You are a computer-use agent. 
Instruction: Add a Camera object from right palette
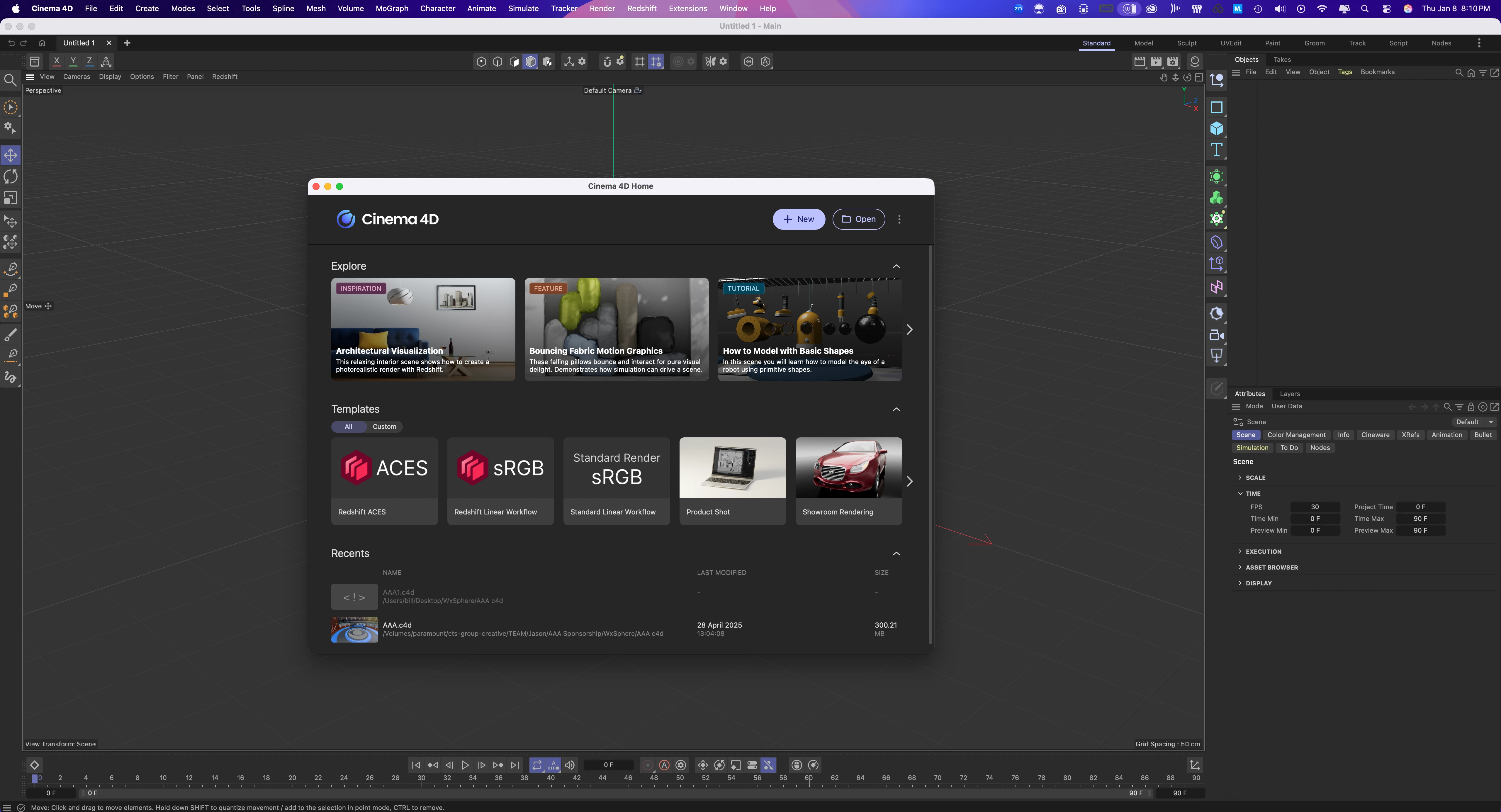1217,335
